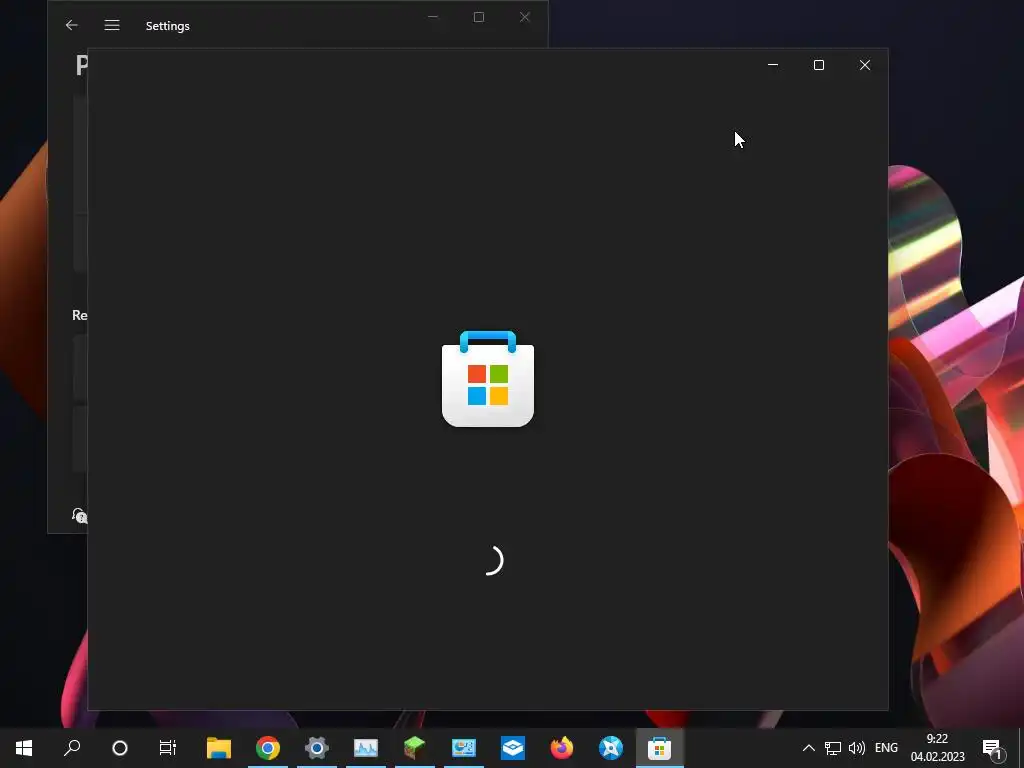Viewport: 1024px width, 768px height.
Task: Click the Microsoft Store splash logo
Action: (488, 379)
